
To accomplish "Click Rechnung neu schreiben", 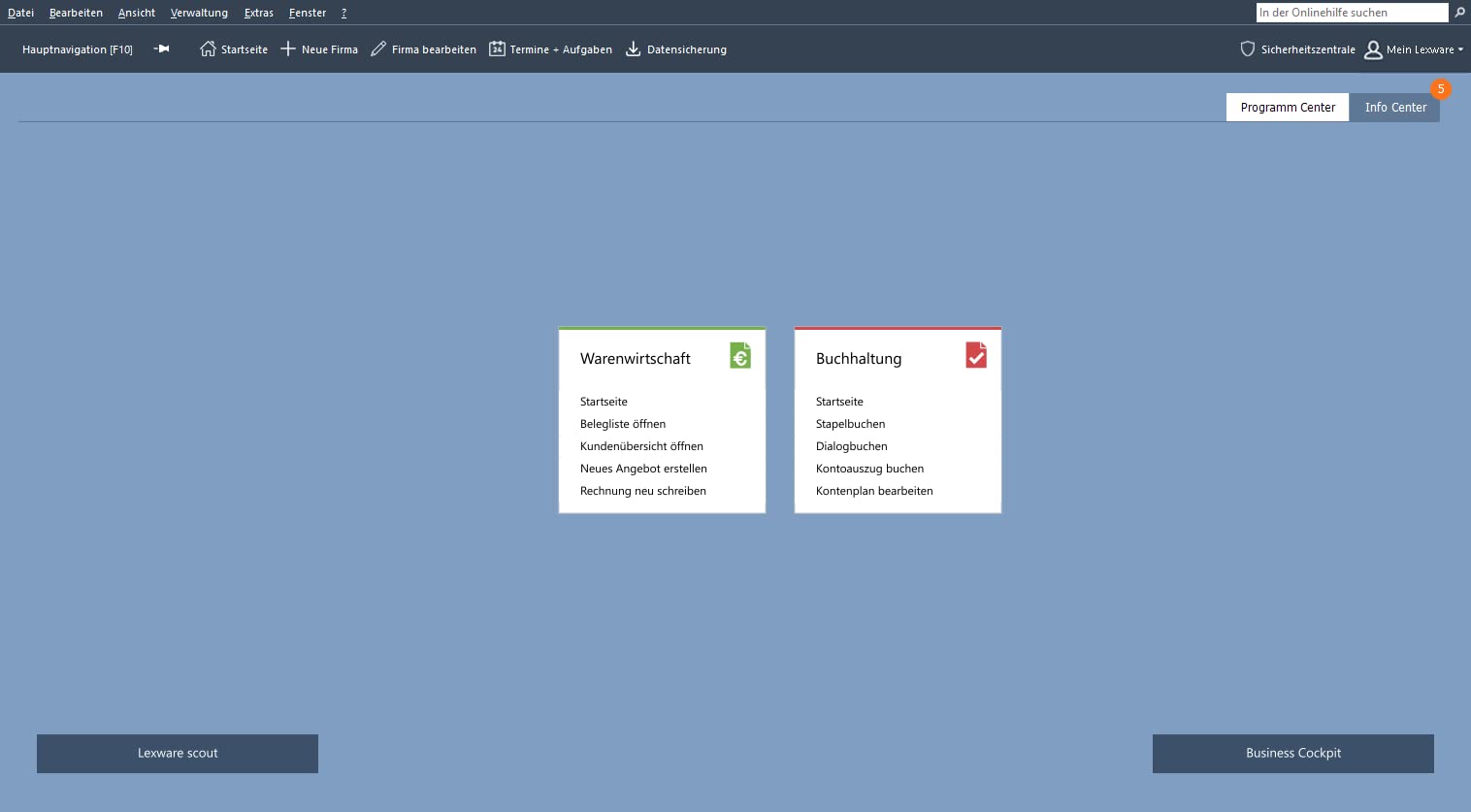I will coord(643,491).
